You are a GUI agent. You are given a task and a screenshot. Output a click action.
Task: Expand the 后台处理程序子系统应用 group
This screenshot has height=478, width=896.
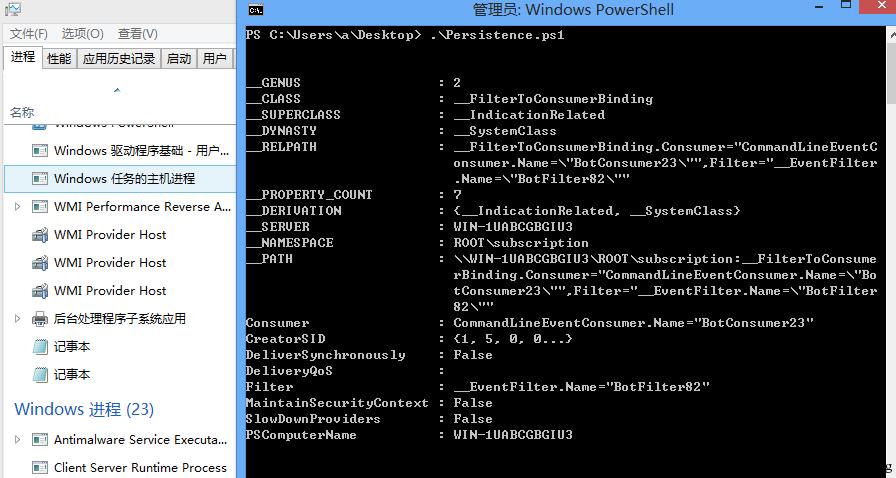17,318
